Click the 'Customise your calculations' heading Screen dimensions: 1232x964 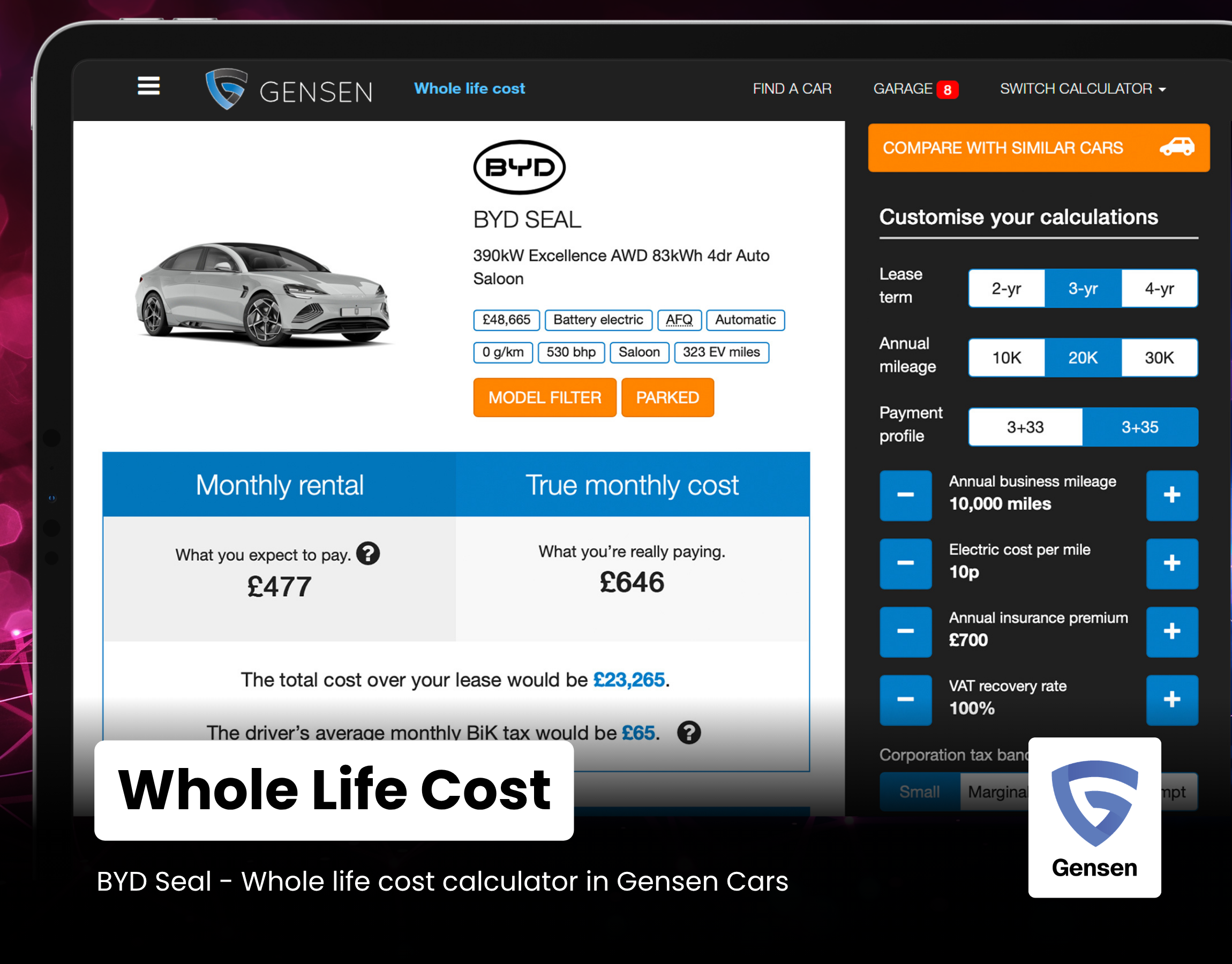click(x=1019, y=217)
